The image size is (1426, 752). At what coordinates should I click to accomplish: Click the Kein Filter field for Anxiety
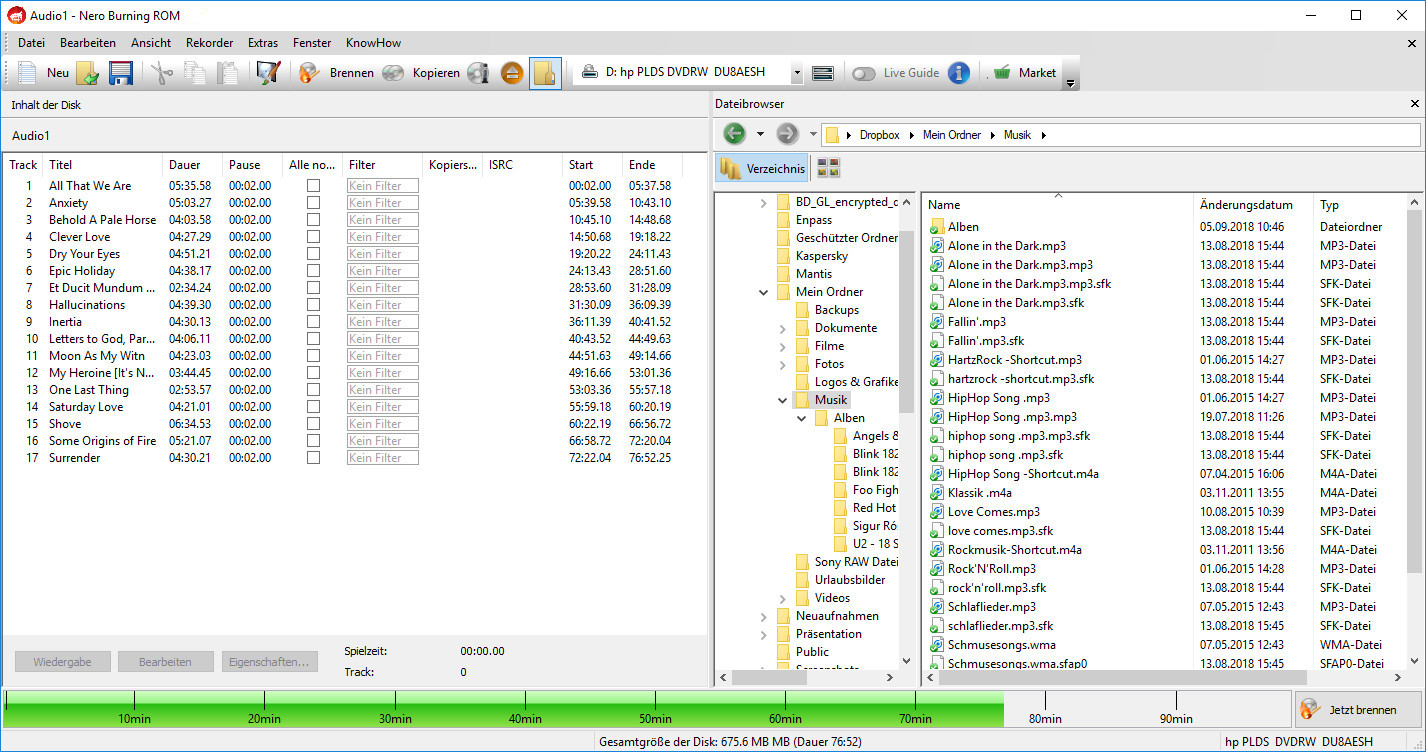click(x=382, y=203)
